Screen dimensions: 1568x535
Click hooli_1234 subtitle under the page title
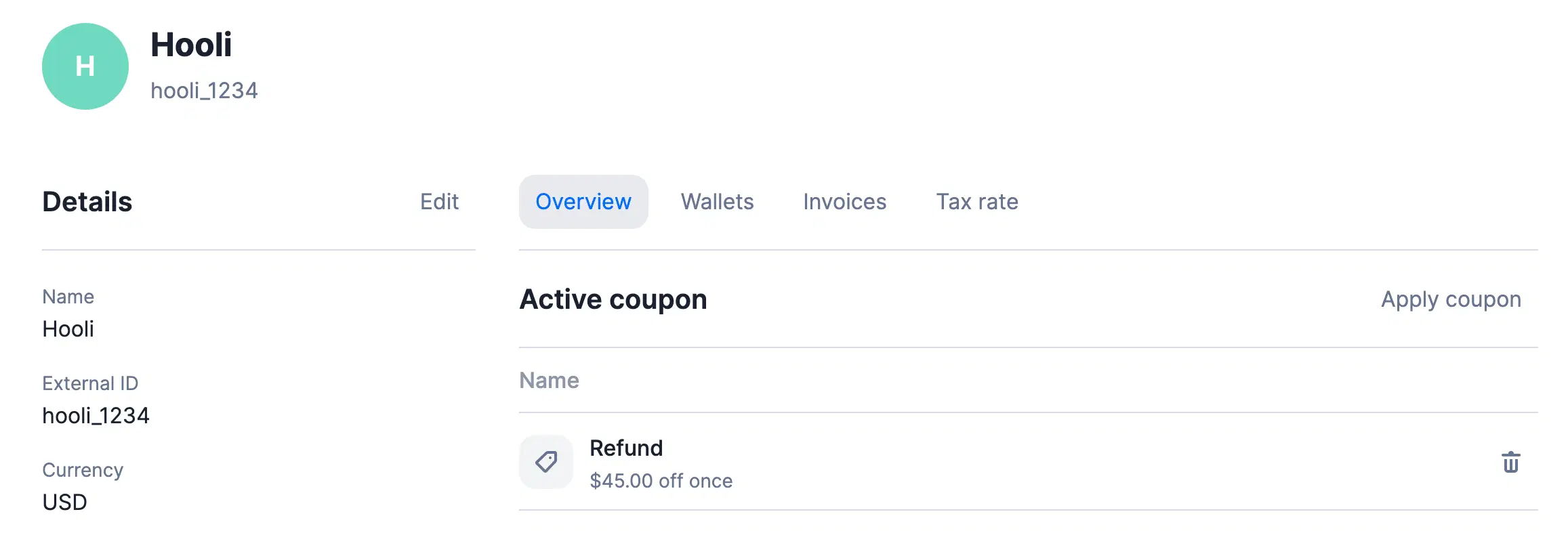[x=204, y=91]
